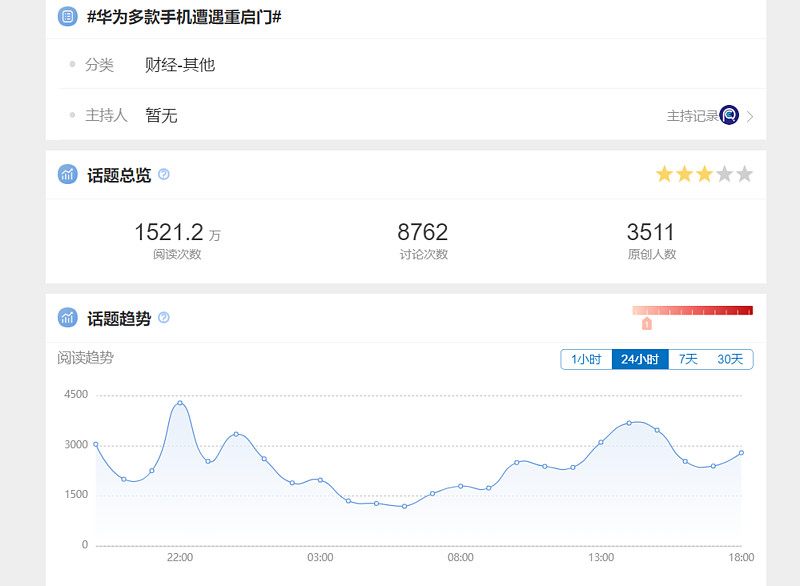Image resolution: width=800 pixels, height=586 pixels.
Task: Click the topic document icon beside #华为多款手机遭遇重启门#
Action: pos(67,16)
